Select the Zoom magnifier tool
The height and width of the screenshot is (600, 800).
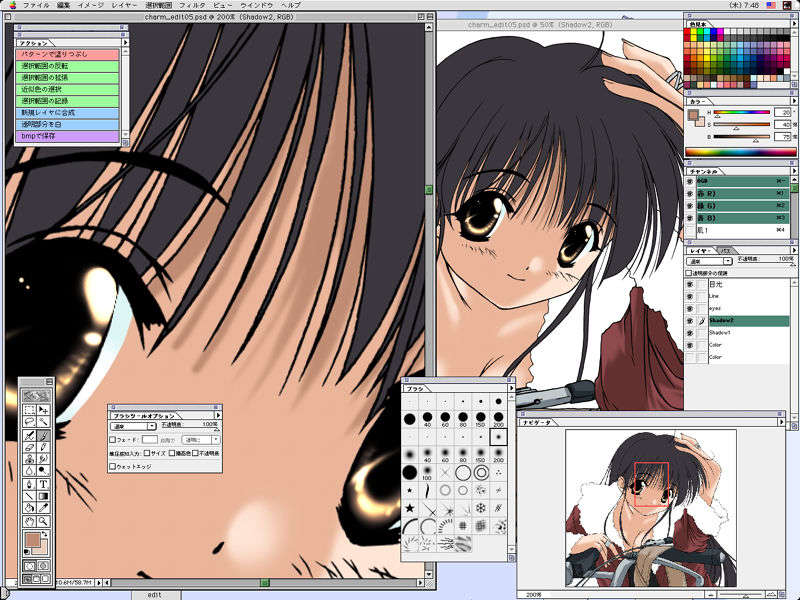coord(44,521)
